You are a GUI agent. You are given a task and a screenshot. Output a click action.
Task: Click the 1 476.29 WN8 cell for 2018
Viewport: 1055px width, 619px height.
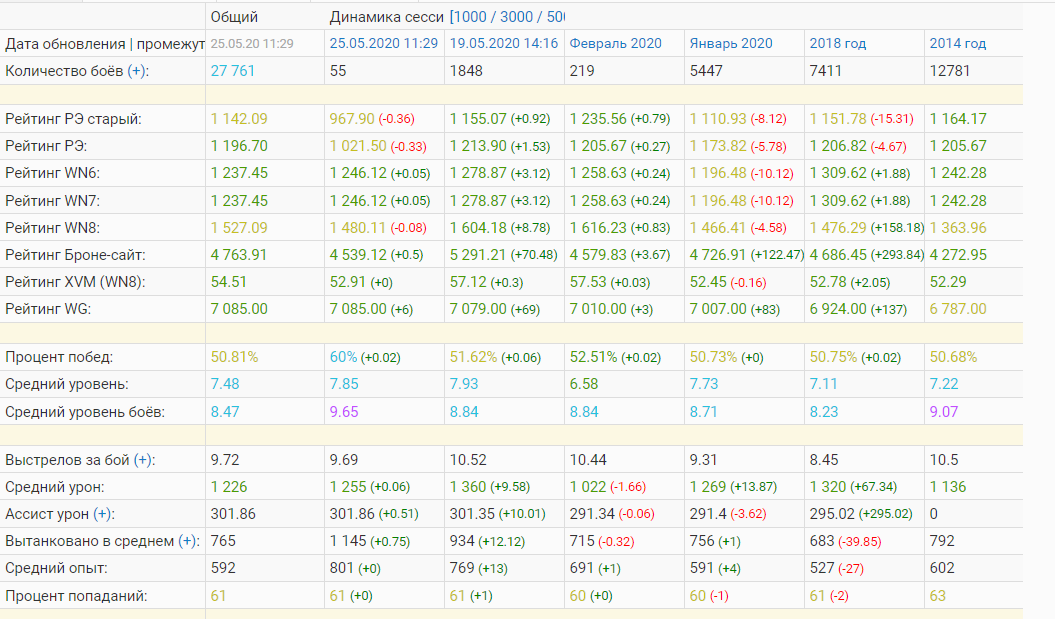click(838, 227)
